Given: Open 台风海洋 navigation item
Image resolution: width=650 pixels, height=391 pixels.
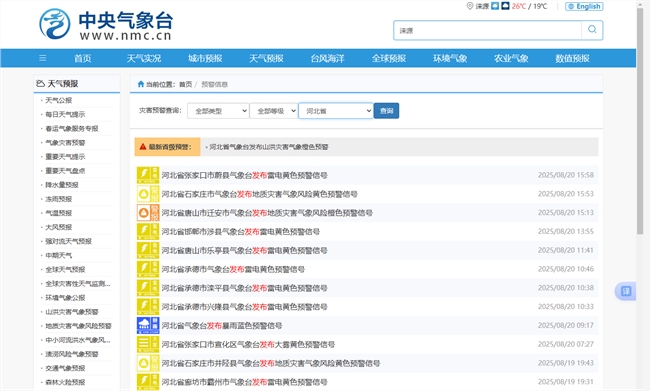Looking at the screenshot, I should [327, 58].
